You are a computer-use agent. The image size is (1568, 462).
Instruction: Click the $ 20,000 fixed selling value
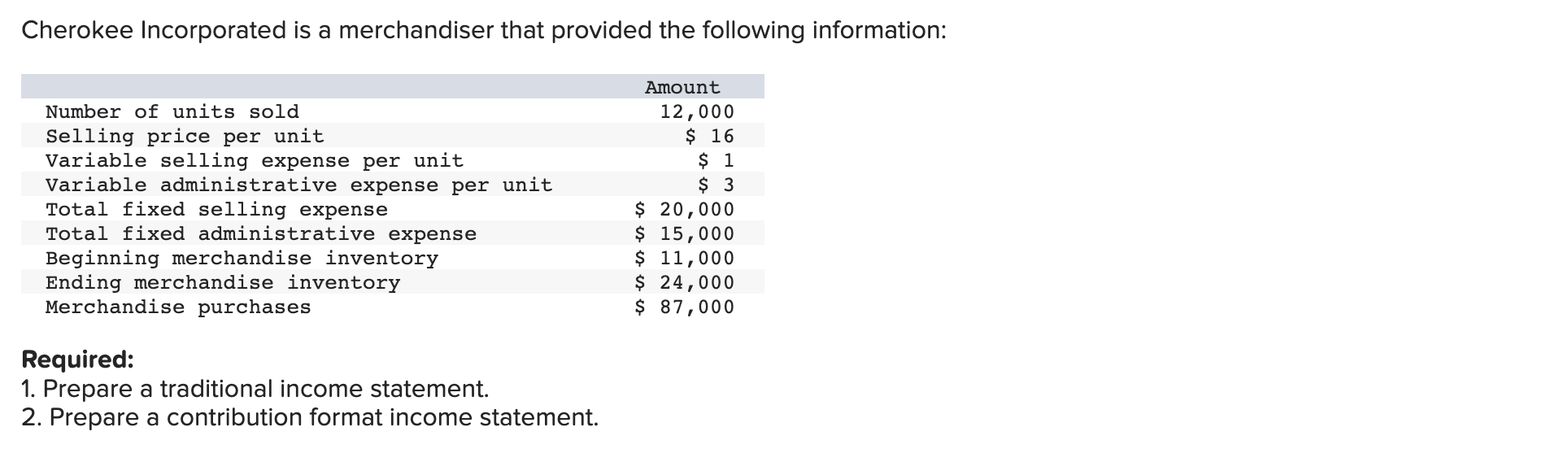(x=685, y=209)
